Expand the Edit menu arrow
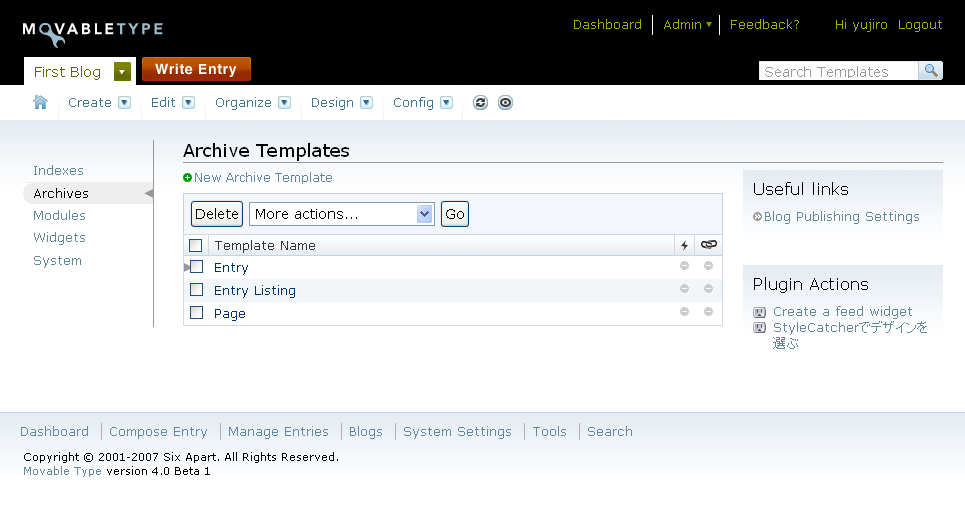965x516 pixels. pos(188,103)
